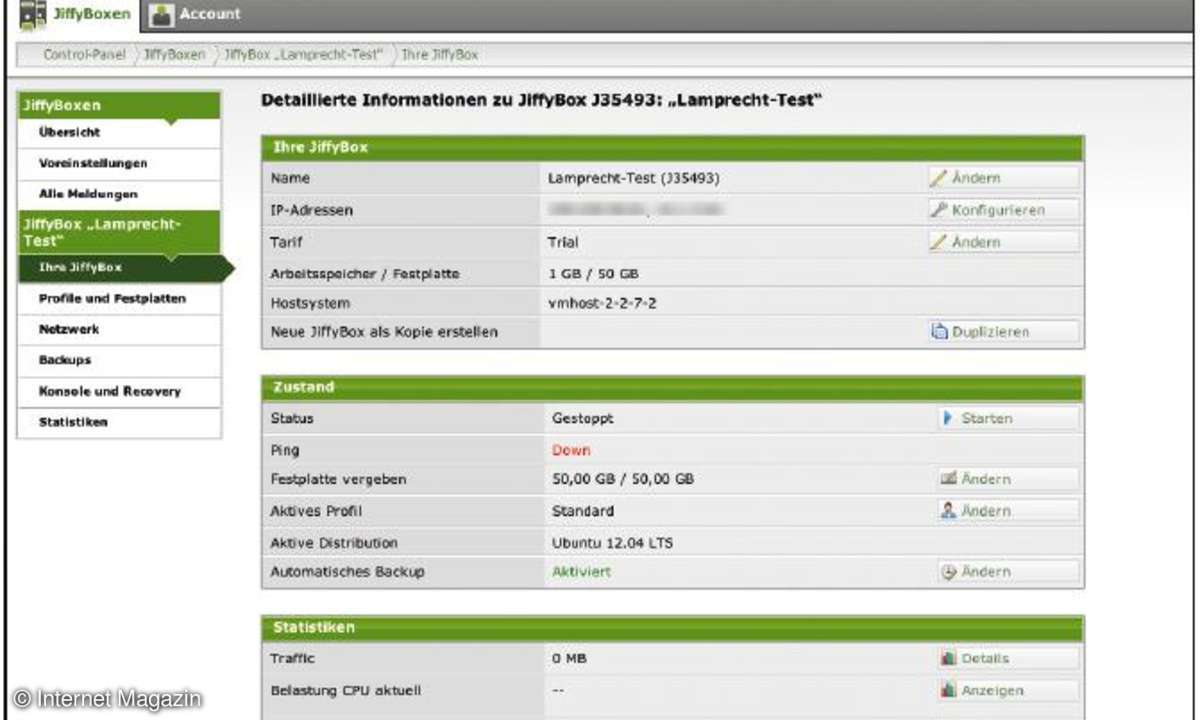Click Details button for Traffic
The width and height of the screenshot is (1200, 720).
tap(1008, 659)
